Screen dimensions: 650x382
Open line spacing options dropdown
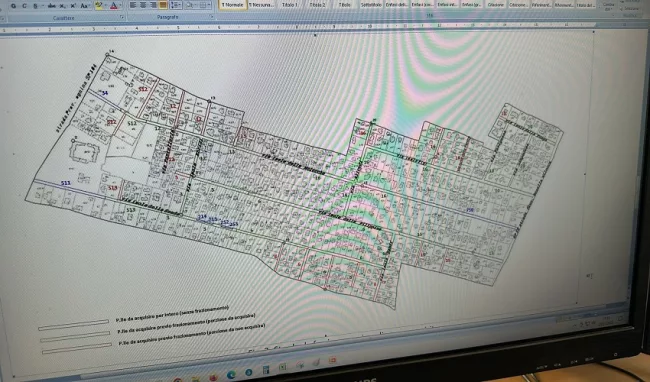(176, 5)
